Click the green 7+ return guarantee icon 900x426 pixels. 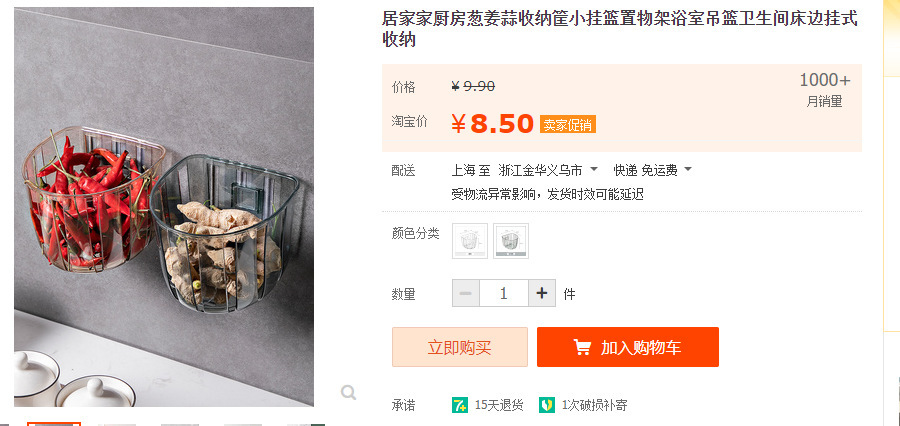pyautogui.click(x=460, y=405)
